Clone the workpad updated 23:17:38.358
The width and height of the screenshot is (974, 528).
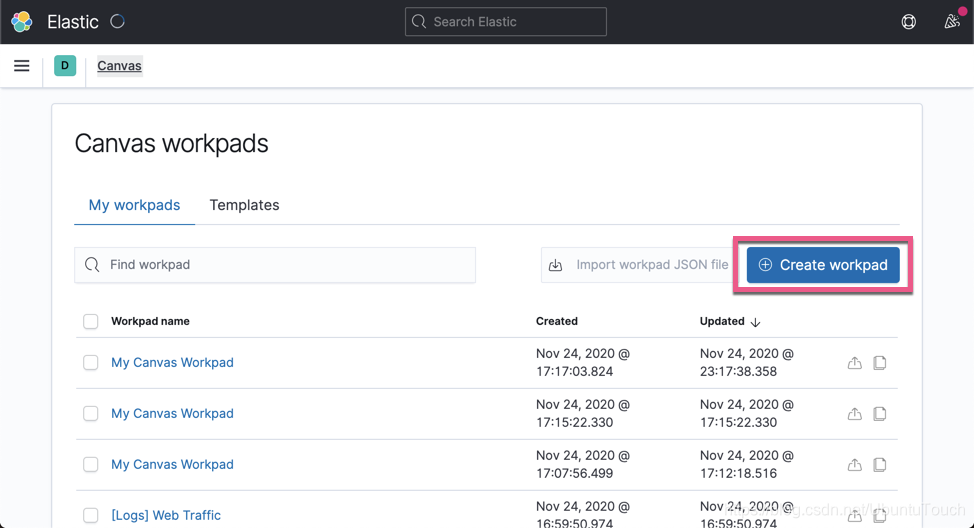pos(880,363)
